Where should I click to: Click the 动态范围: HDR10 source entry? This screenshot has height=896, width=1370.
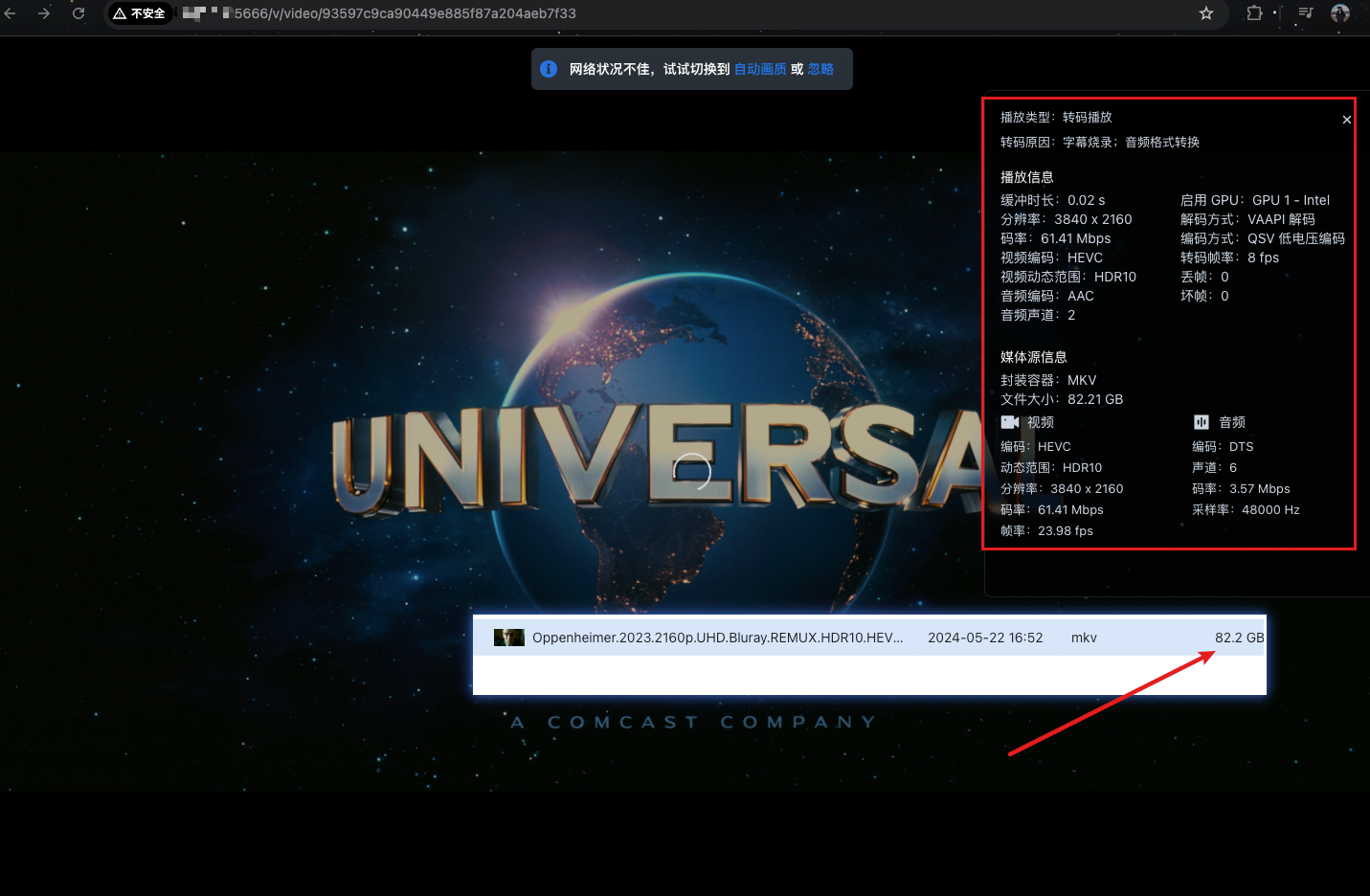[1051, 468]
